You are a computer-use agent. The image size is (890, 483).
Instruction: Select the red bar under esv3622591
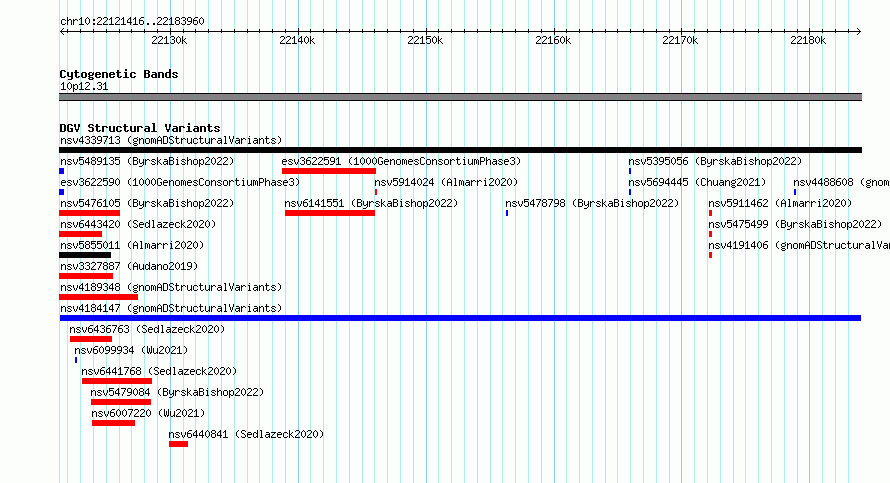329,171
